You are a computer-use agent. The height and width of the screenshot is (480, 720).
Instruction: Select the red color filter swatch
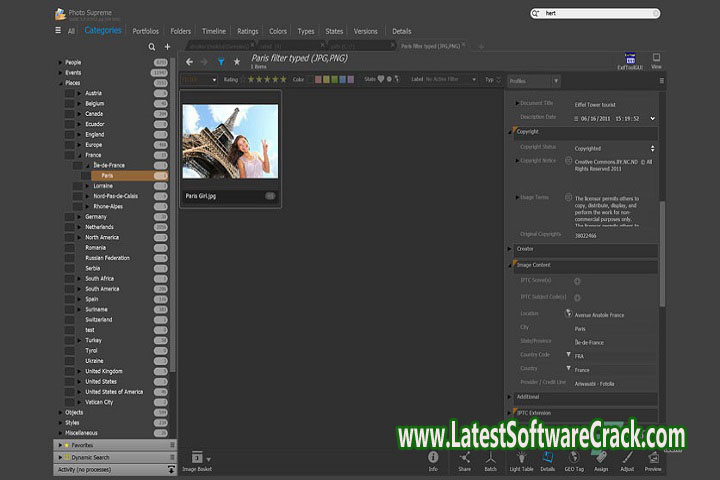click(320, 79)
